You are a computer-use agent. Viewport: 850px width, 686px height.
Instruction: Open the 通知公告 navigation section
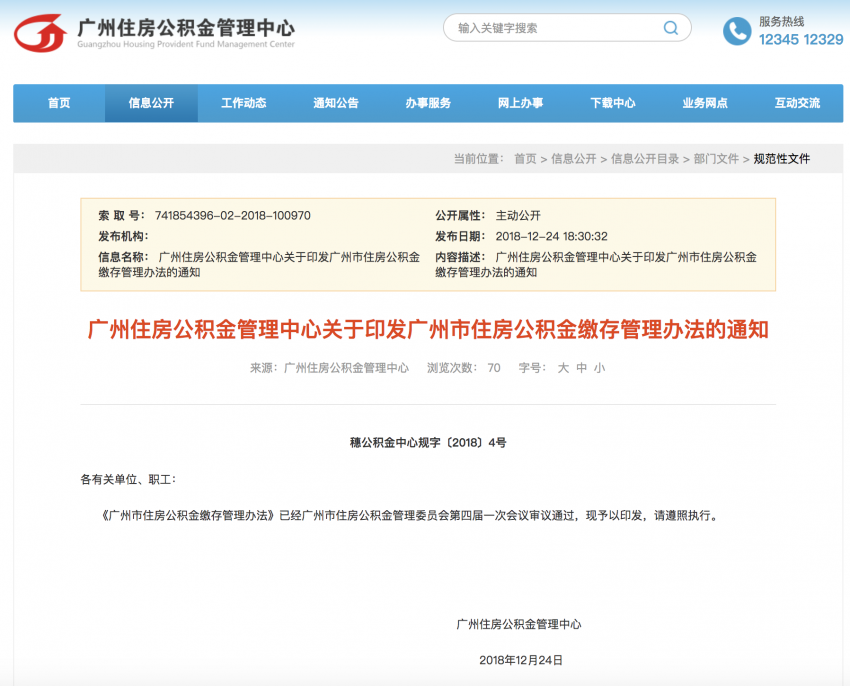pos(335,103)
